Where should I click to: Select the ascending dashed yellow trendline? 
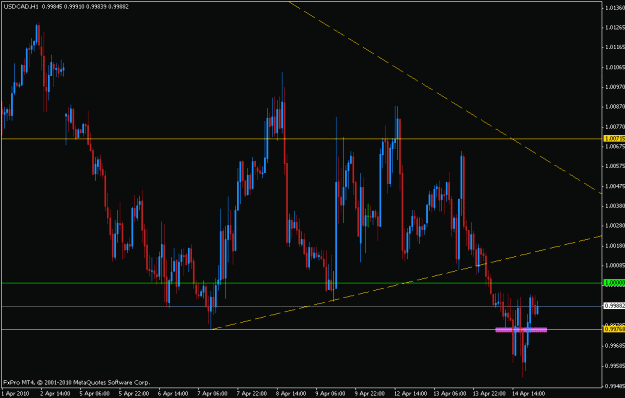click(407, 282)
